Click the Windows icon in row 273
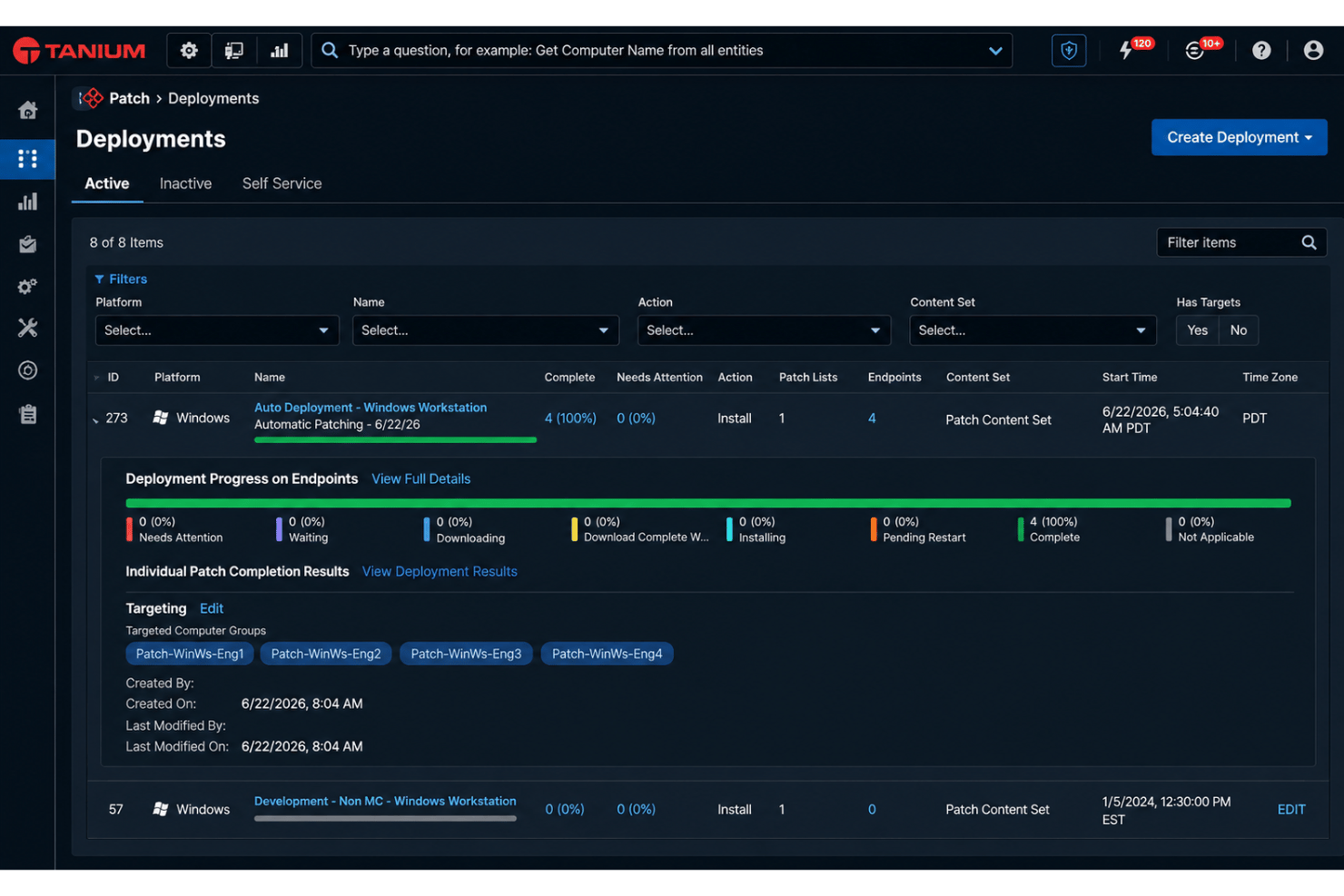 161,418
